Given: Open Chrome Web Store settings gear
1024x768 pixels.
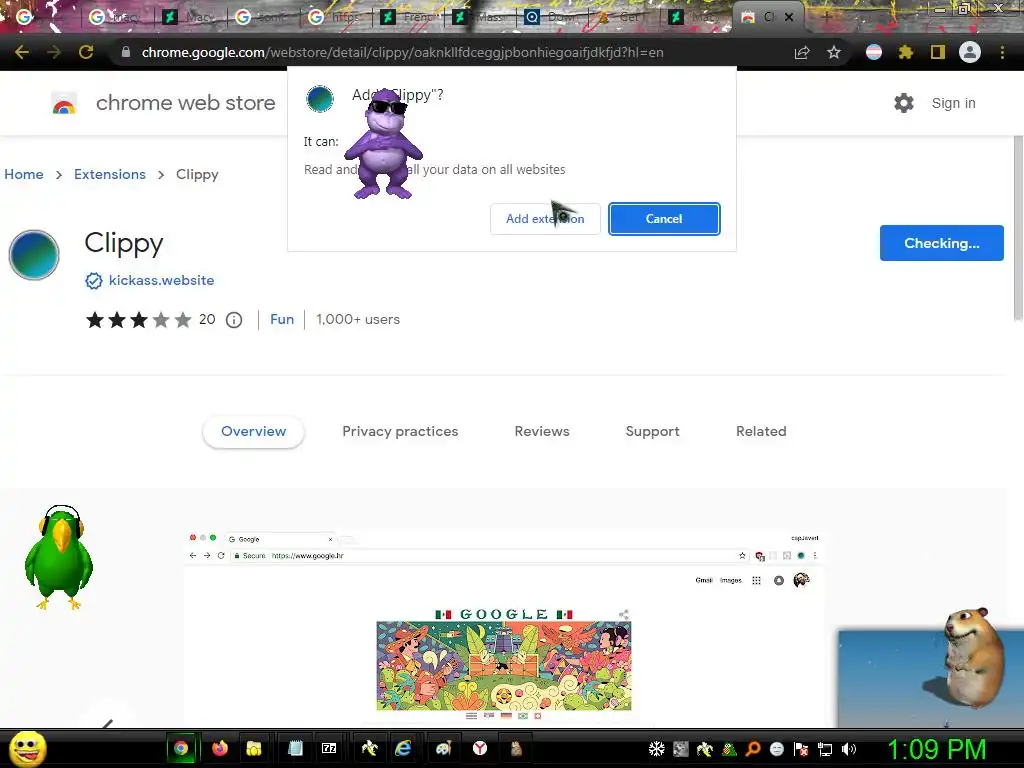Looking at the screenshot, I should (904, 103).
